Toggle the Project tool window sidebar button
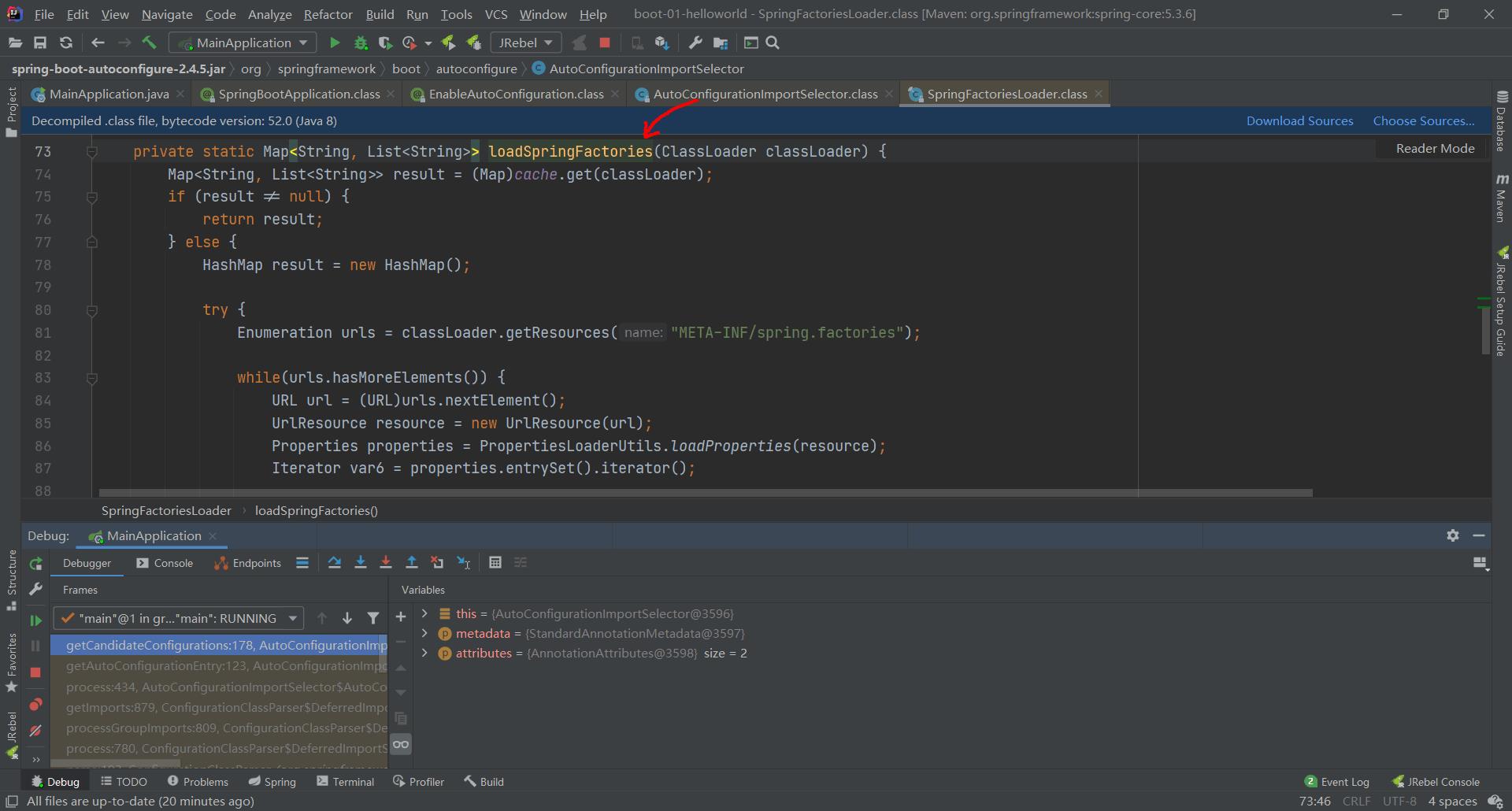The image size is (1512, 811). pos(11,112)
